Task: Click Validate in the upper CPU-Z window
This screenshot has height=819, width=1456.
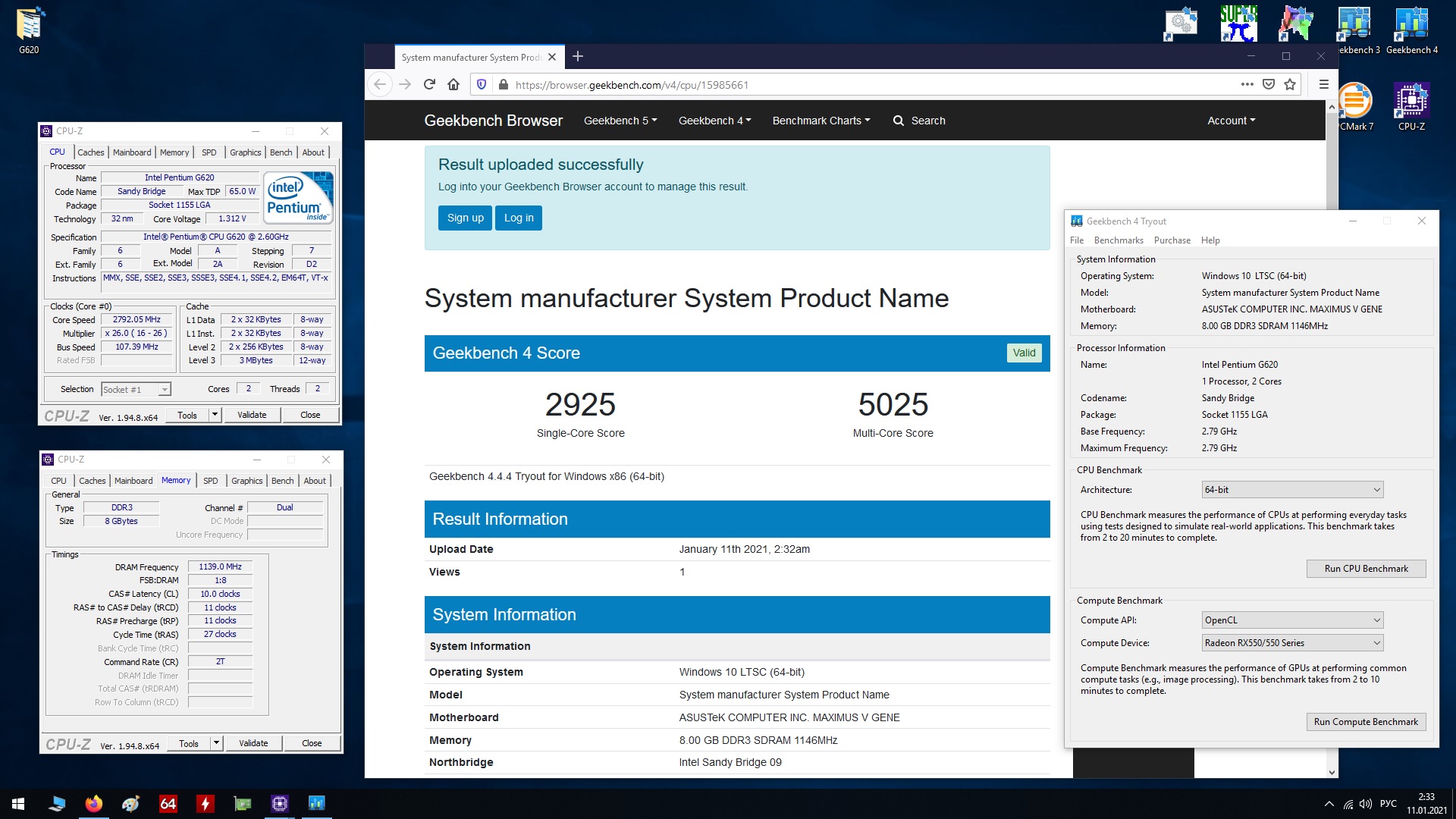Action: tap(252, 415)
